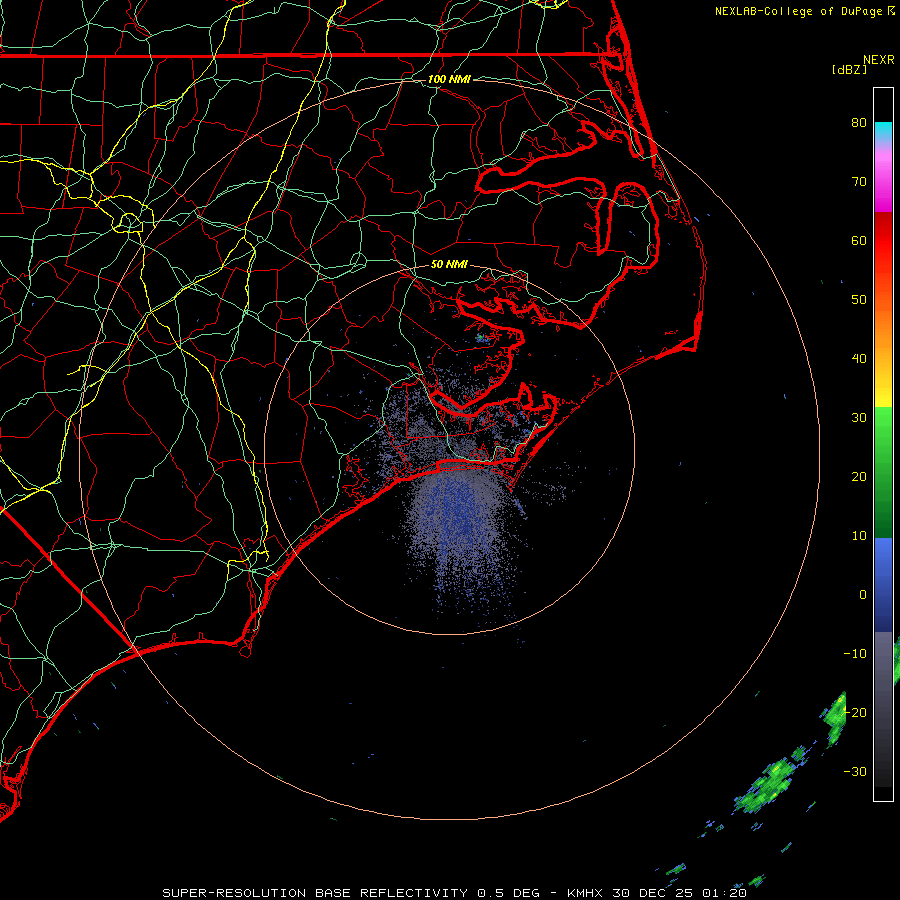Click the cyan segment of the reflectivity colorbar
The image size is (900, 900).
click(x=883, y=131)
